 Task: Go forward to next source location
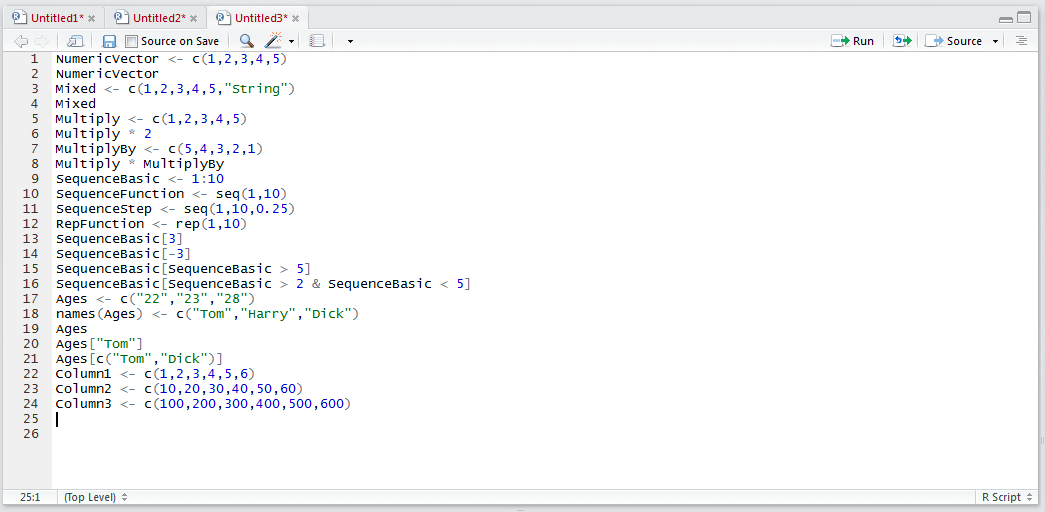42,41
